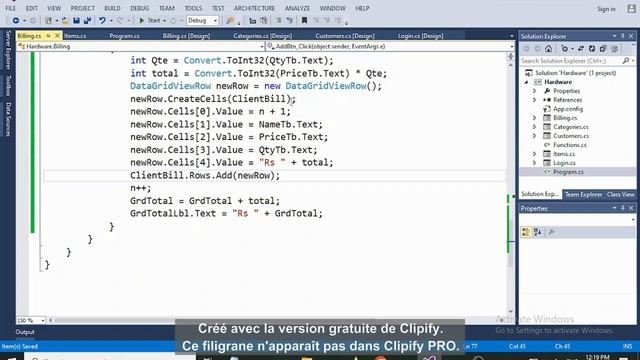The width and height of the screenshot is (640, 360).
Task: Click the Open File folder icon
Action: coord(65,20)
